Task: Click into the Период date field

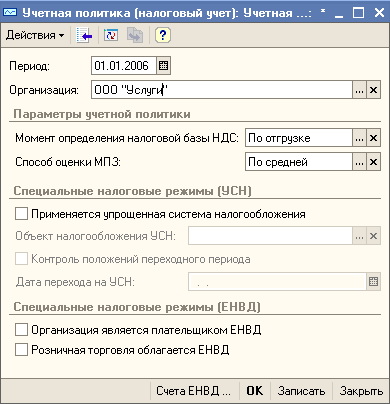Action: tap(123, 66)
